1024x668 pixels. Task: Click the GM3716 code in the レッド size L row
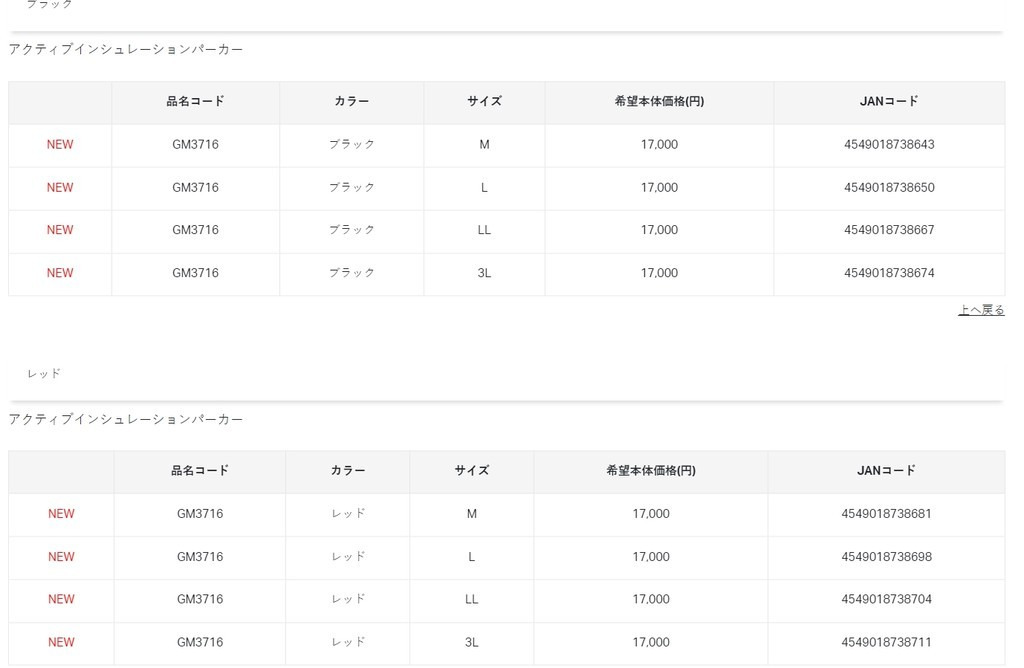point(200,557)
